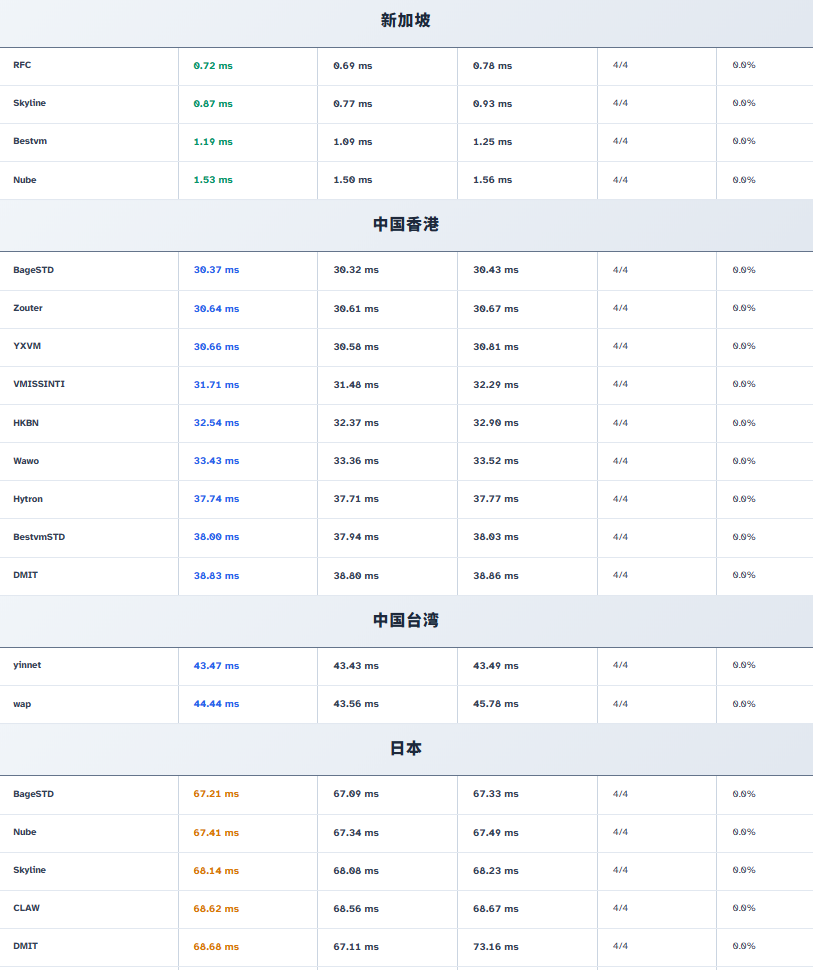Click the blue 44.44 ms latency value

216,704
